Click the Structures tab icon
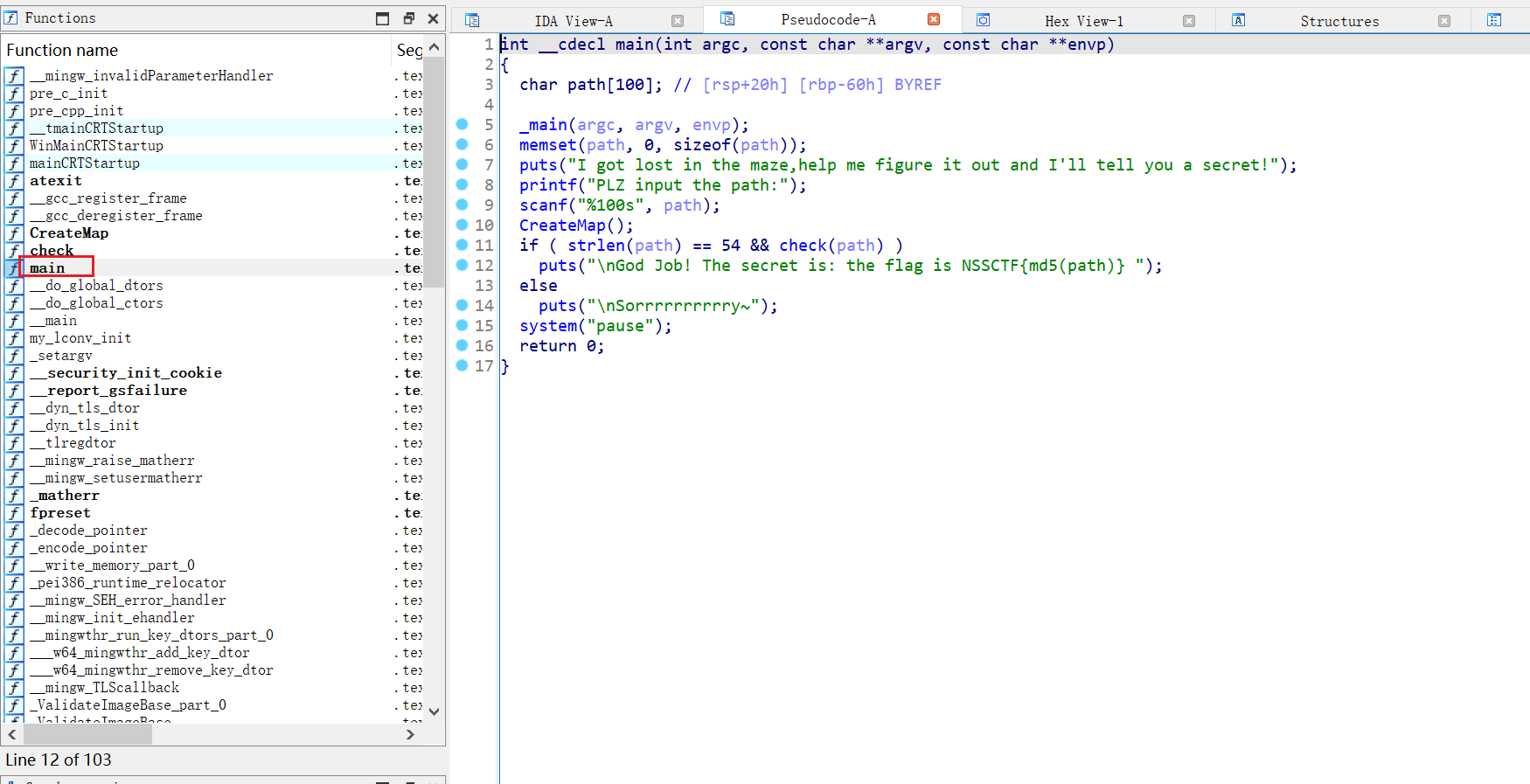 tap(1239, 20)
